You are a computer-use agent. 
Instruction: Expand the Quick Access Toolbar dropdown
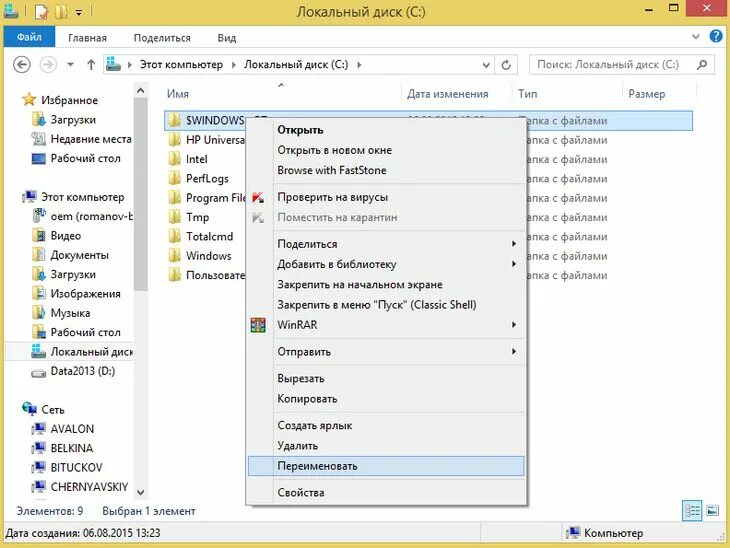(79, 13)
